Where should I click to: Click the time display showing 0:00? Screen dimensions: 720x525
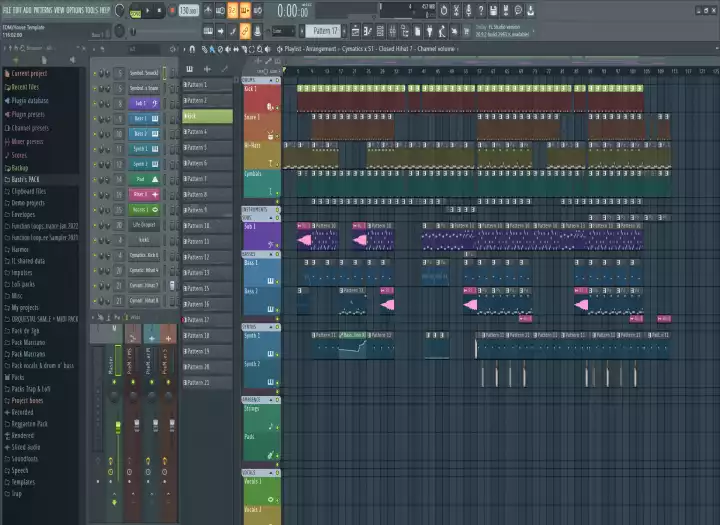tap(293, 11)
